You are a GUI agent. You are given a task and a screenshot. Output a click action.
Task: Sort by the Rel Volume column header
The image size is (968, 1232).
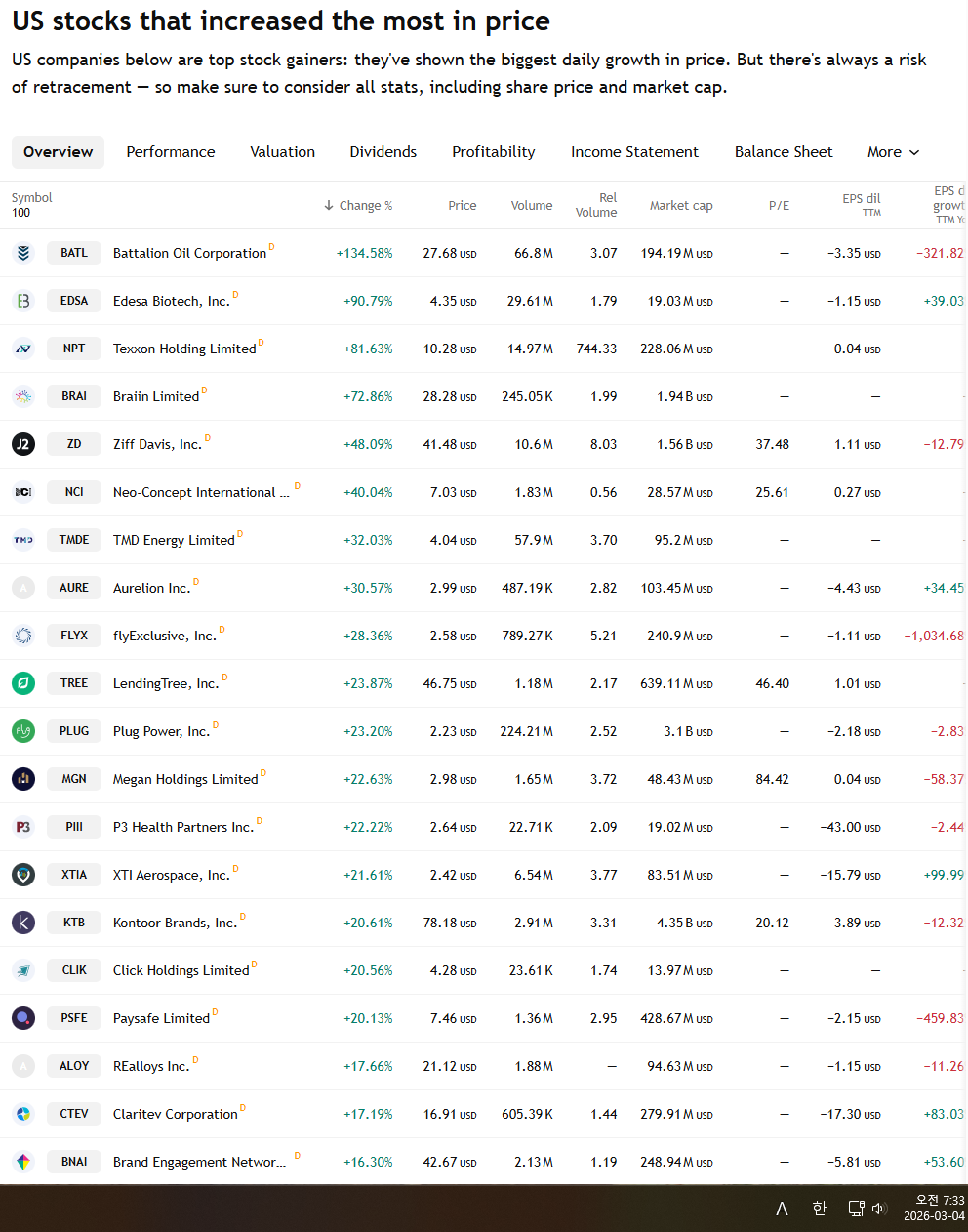[596, 205]
